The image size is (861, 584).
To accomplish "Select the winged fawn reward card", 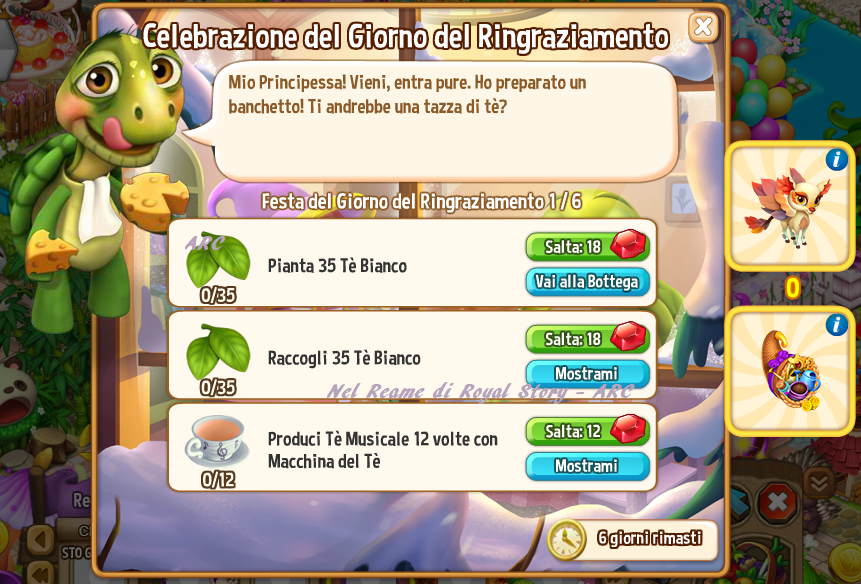I will (x=791, y=206).
